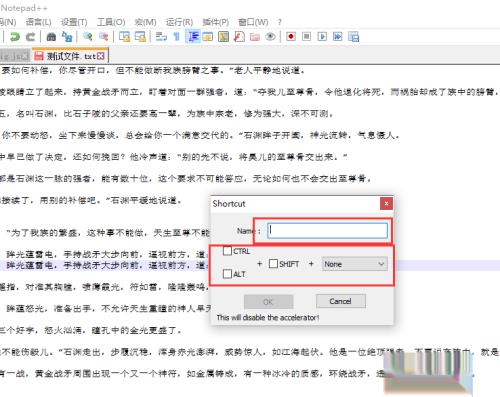Start macro recording with the red dot icon
500x397 pixels.
click(x=291, y=36)
